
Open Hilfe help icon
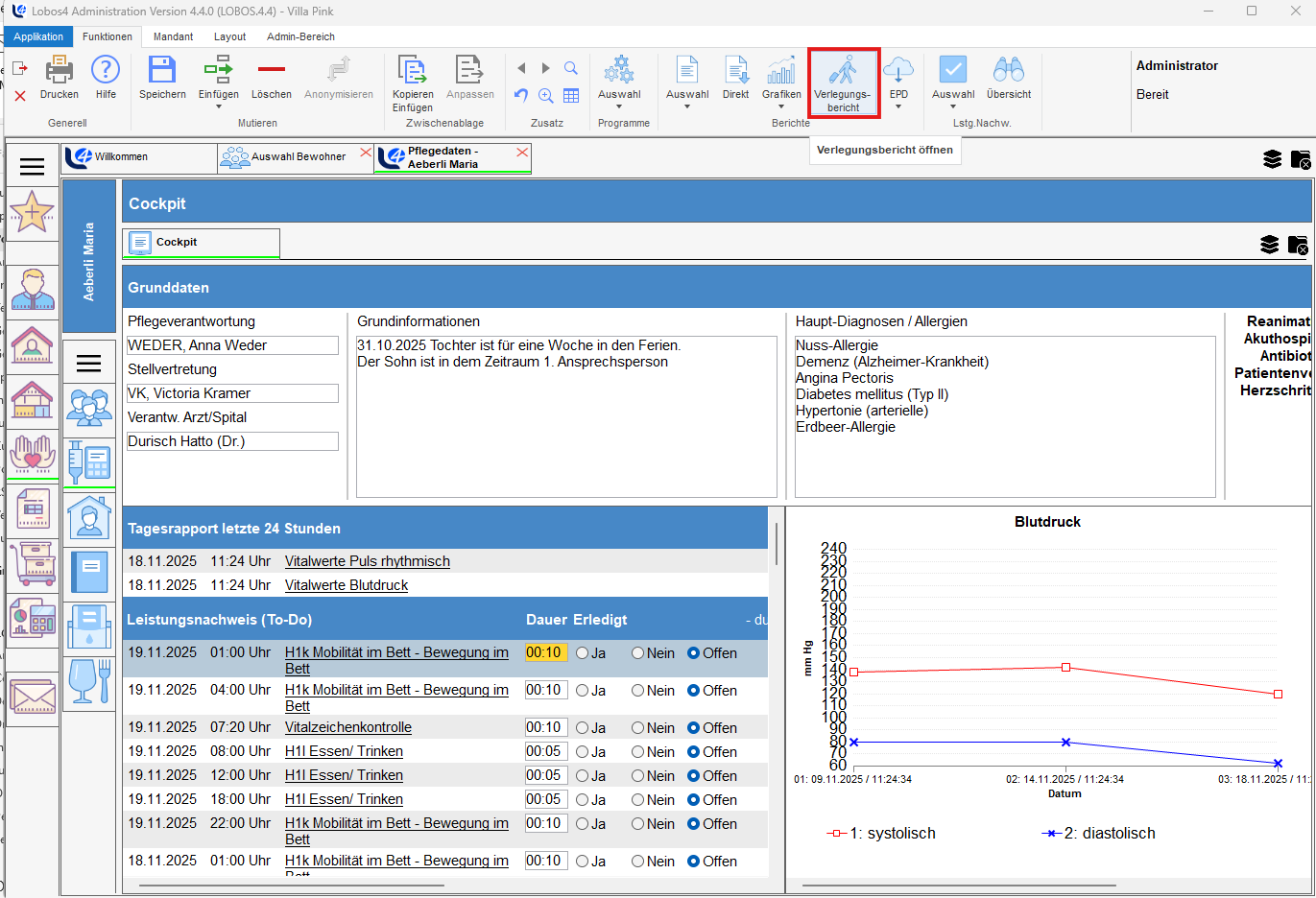tap(106, 71)
